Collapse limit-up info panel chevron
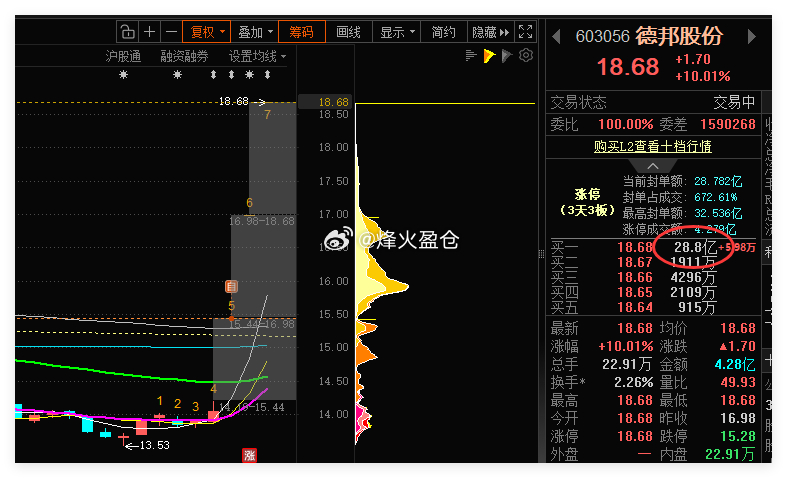 [x=652, y=166]
